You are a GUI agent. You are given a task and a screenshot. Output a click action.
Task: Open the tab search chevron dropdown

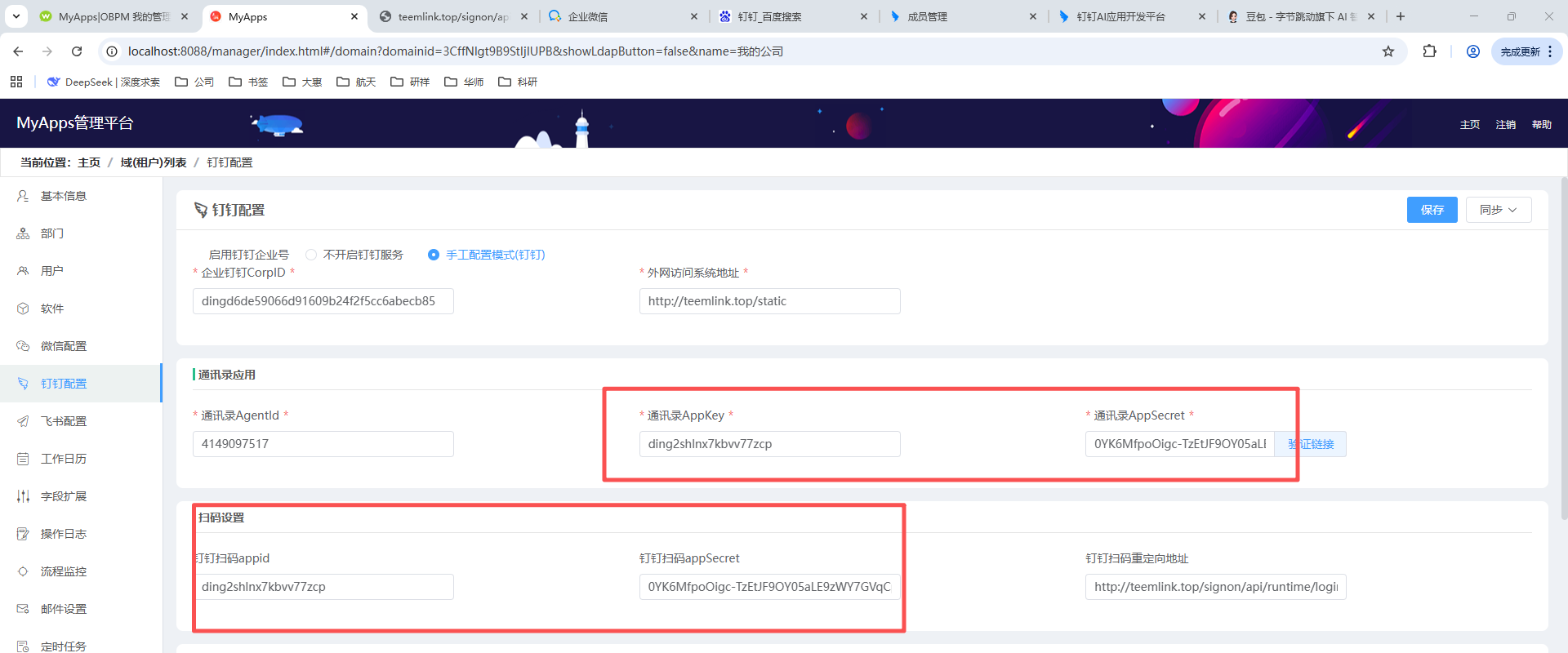click(x=16, y=16)
